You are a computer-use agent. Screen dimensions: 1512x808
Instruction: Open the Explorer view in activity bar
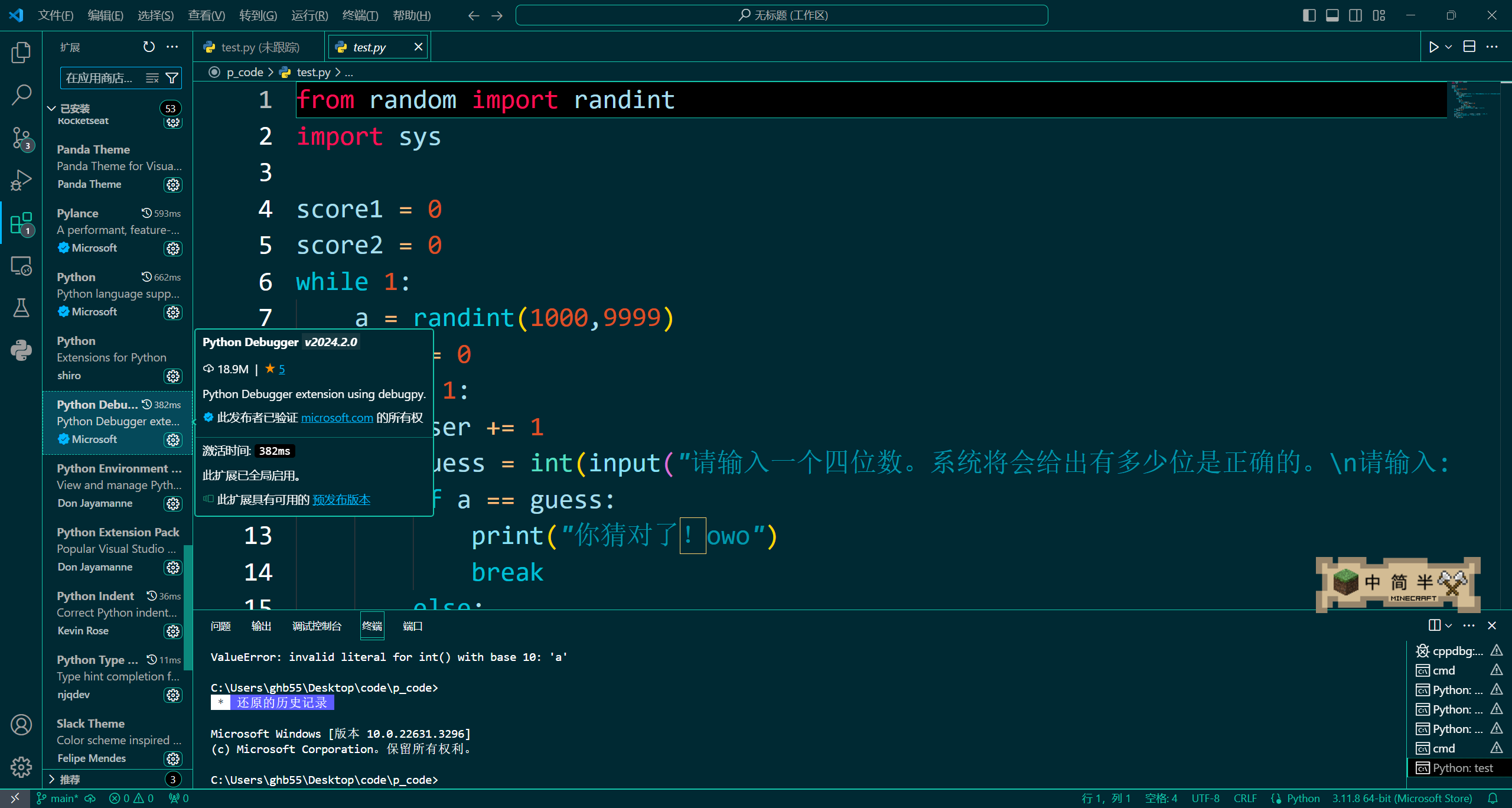point(21,52)
